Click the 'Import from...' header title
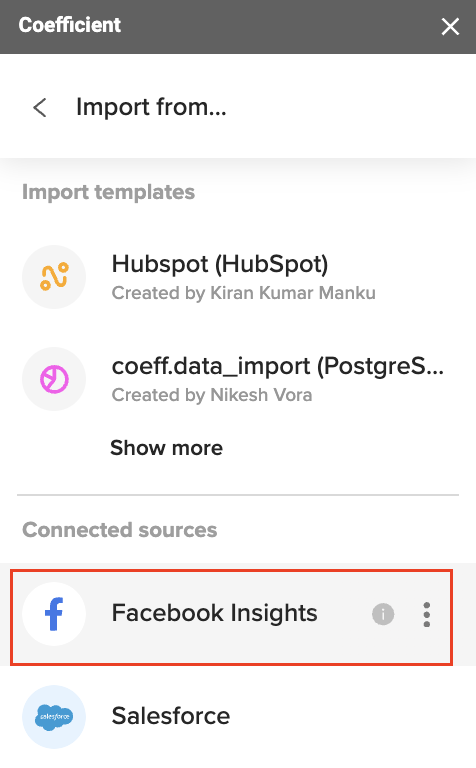The width and height of the screenshot is (476, 768). [151, 107]
